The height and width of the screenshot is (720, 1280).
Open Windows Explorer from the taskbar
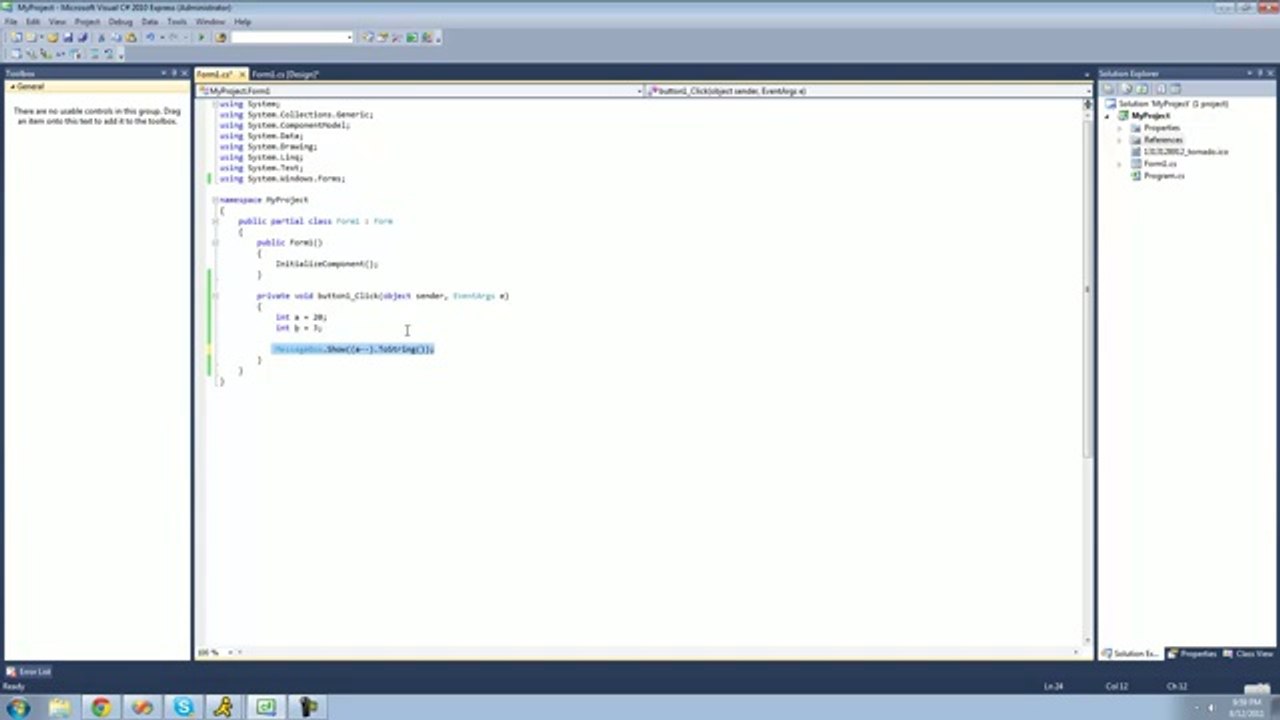tap(60, 707)
